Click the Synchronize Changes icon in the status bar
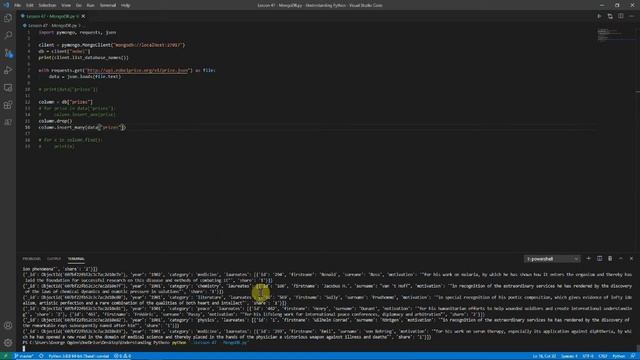 pos(41,356)
